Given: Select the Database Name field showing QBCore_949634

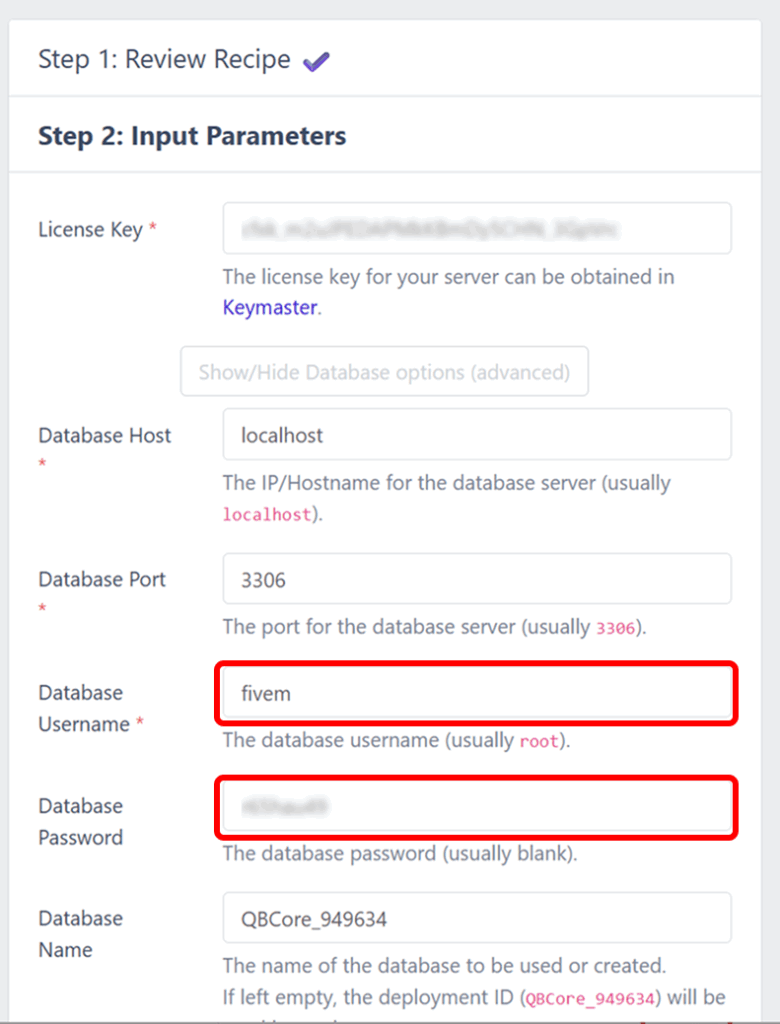Looking at the screenshot, I should tap(476, 918).
